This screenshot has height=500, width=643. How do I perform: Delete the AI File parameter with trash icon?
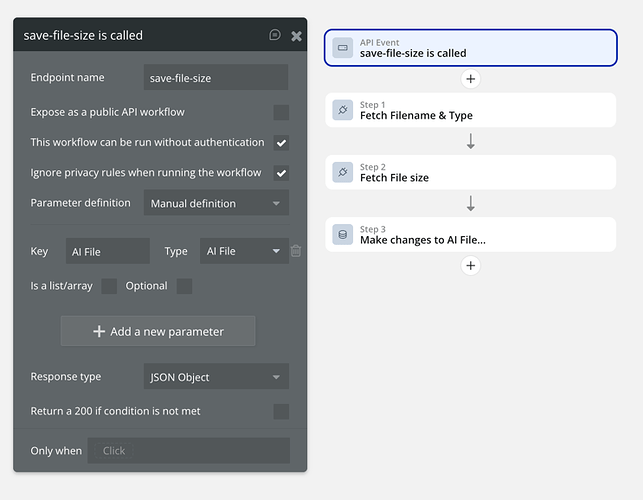pos(296,251)
